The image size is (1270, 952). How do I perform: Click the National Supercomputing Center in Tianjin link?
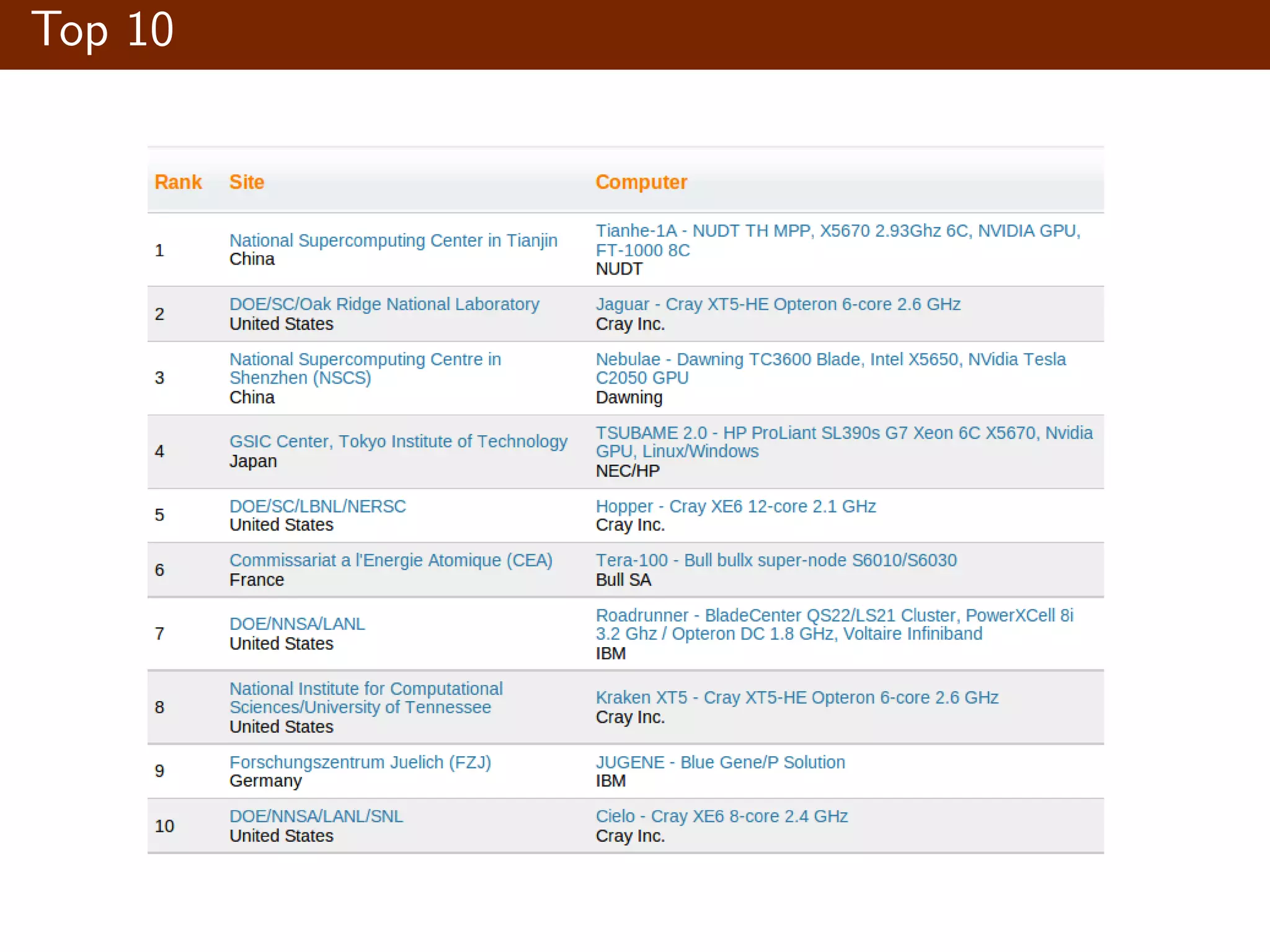[x=393, y=240]
